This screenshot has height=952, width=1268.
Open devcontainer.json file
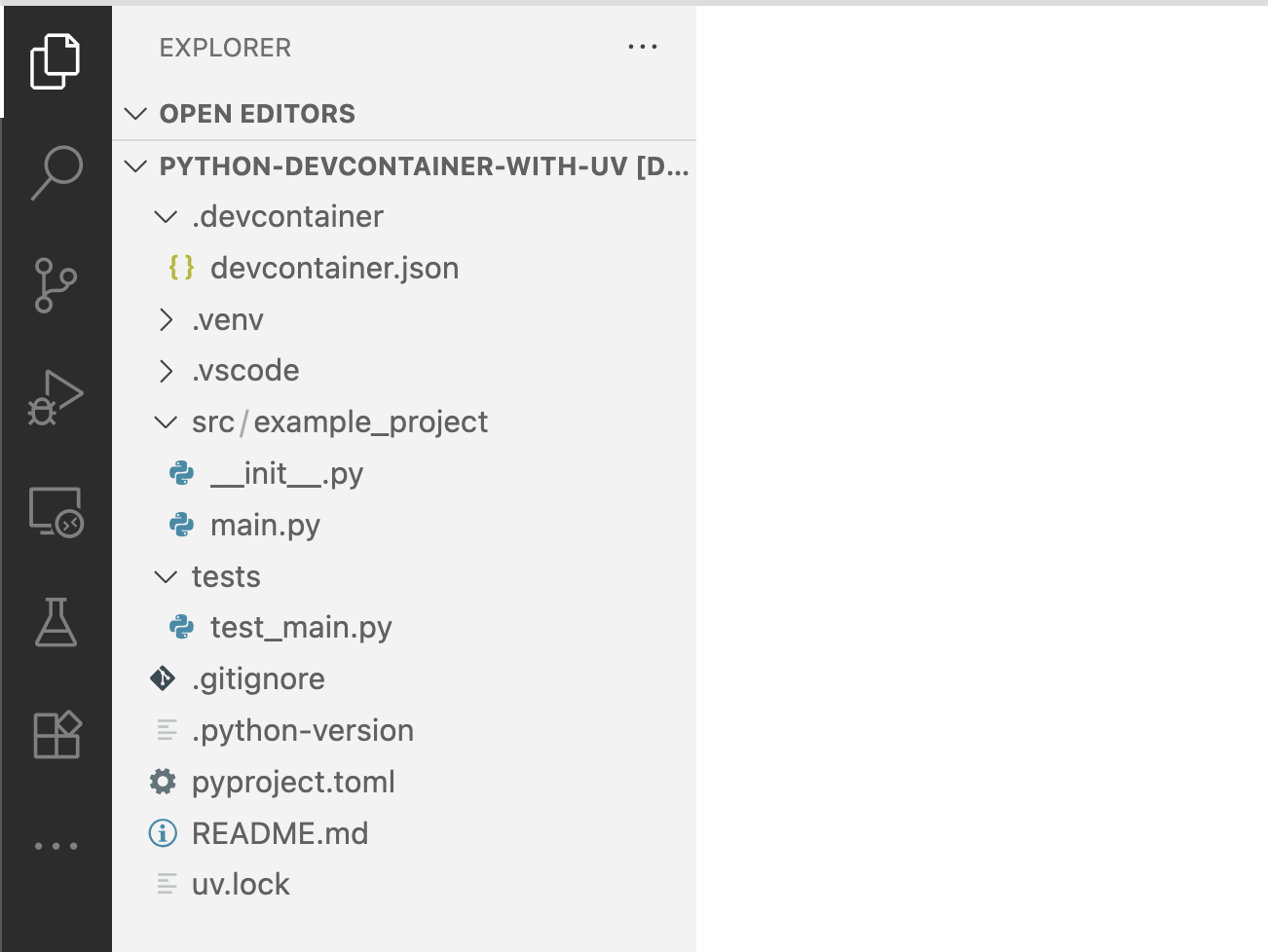[x=334, y=269]
